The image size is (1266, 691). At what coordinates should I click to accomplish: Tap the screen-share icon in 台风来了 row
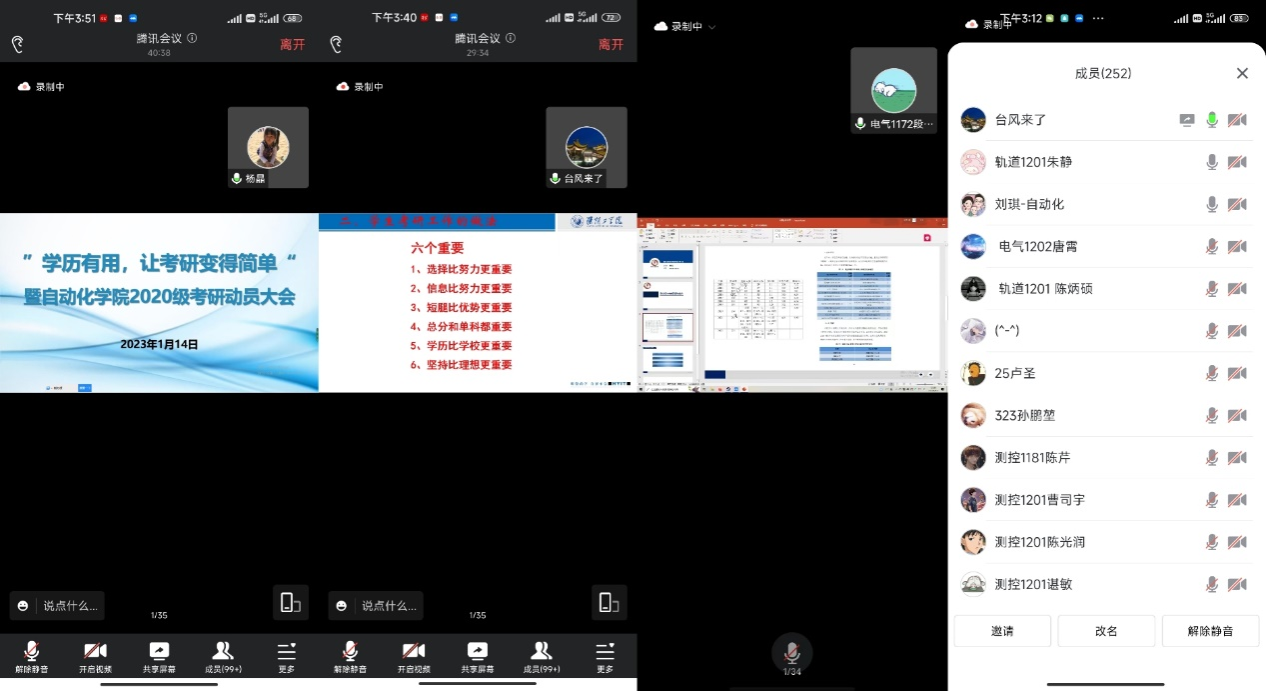[x=1187, y=120]
